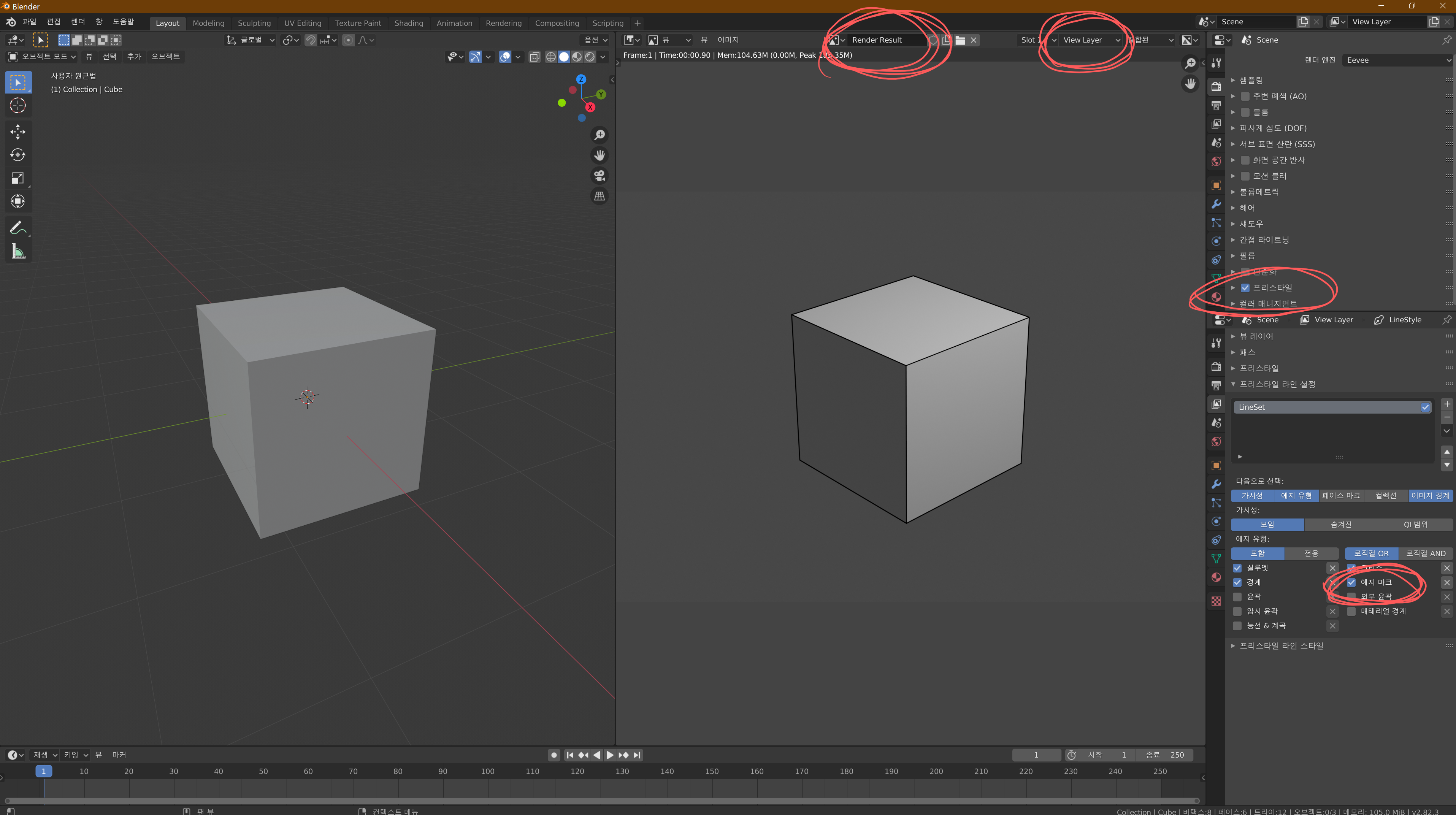The height and width of the screenshot is (815, 1456).
Task: Open Texture properties checker icon
Action: 1216,601
